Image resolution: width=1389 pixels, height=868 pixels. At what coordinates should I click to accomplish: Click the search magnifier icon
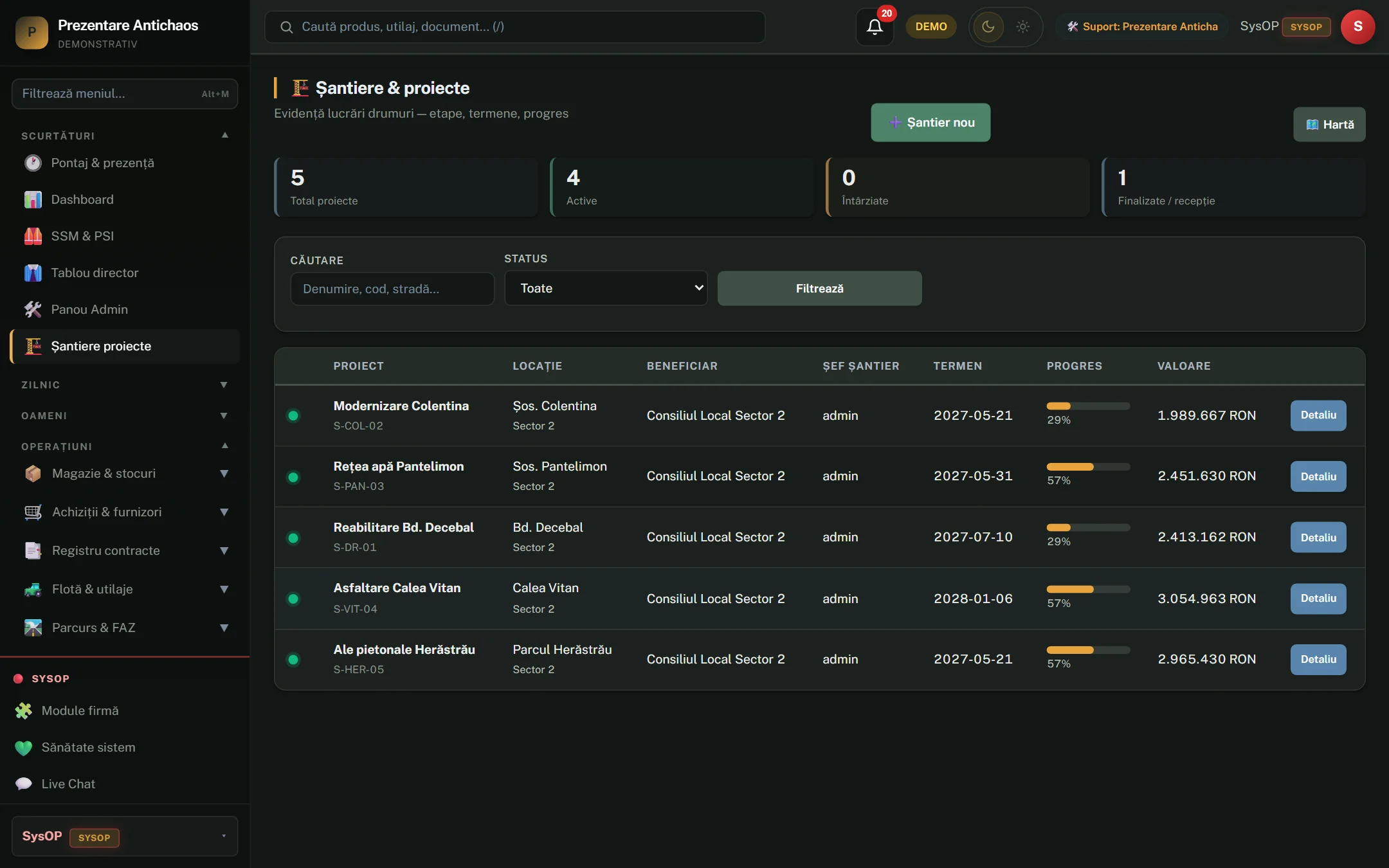tap(287, 27)
